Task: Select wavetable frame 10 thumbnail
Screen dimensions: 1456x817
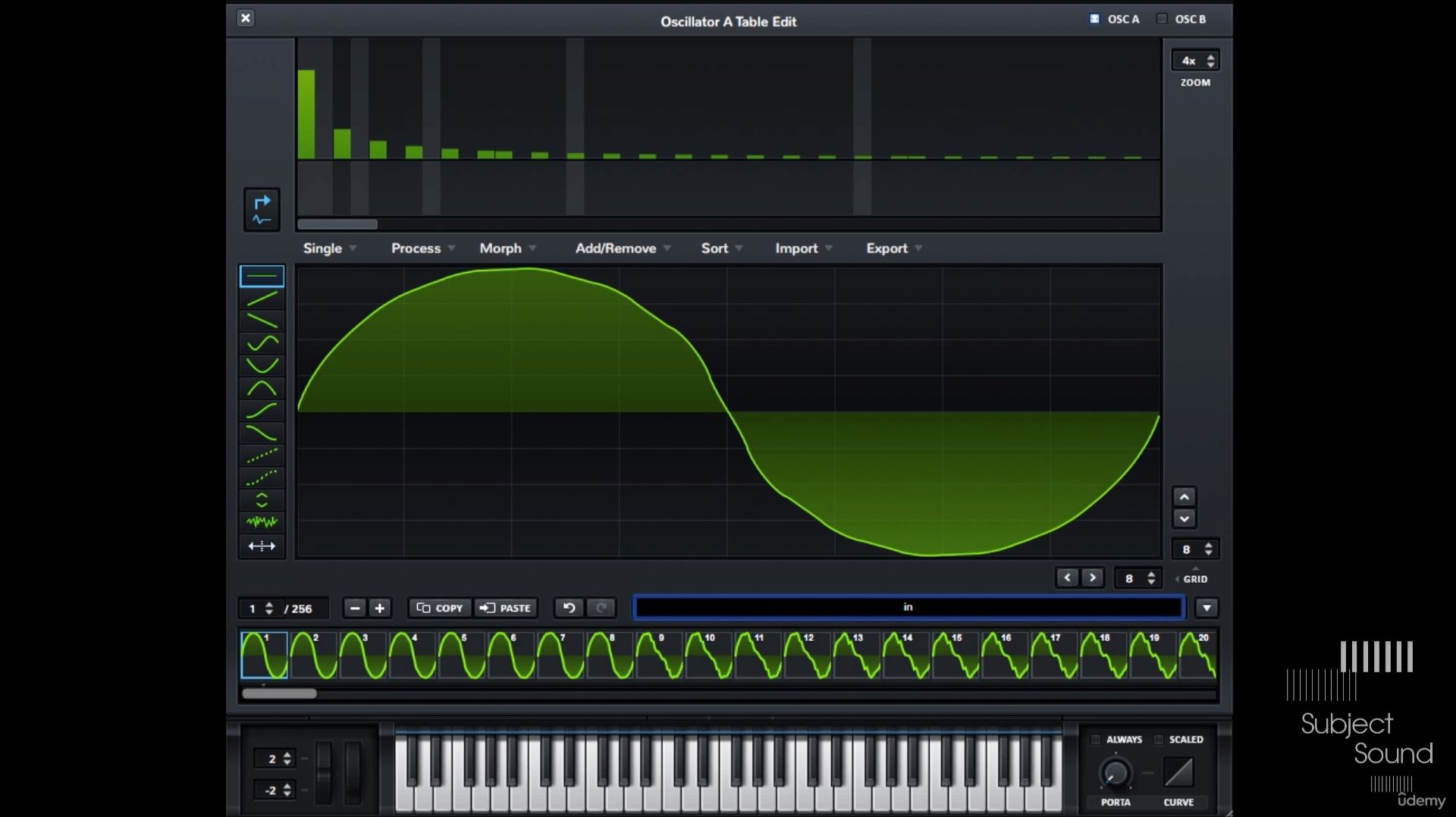Action: point(708,656)
